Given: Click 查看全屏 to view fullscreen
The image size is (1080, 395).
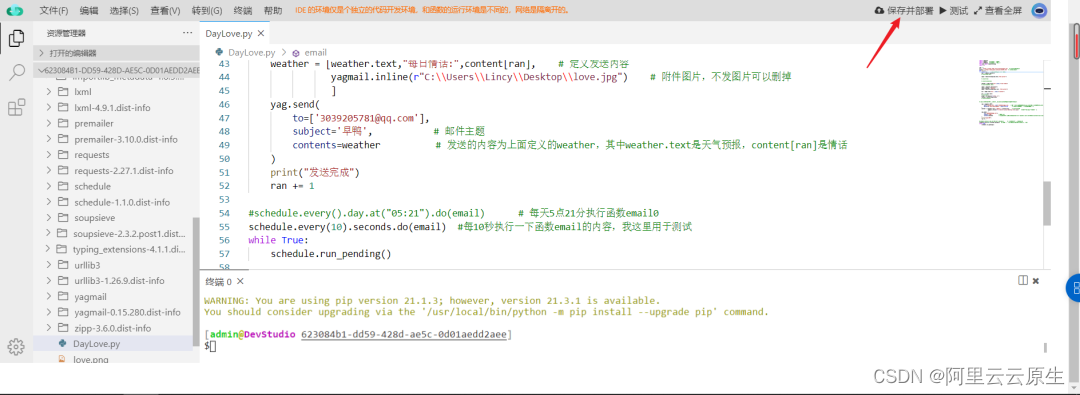Looking at the screenshot, I should pos(997,10).
